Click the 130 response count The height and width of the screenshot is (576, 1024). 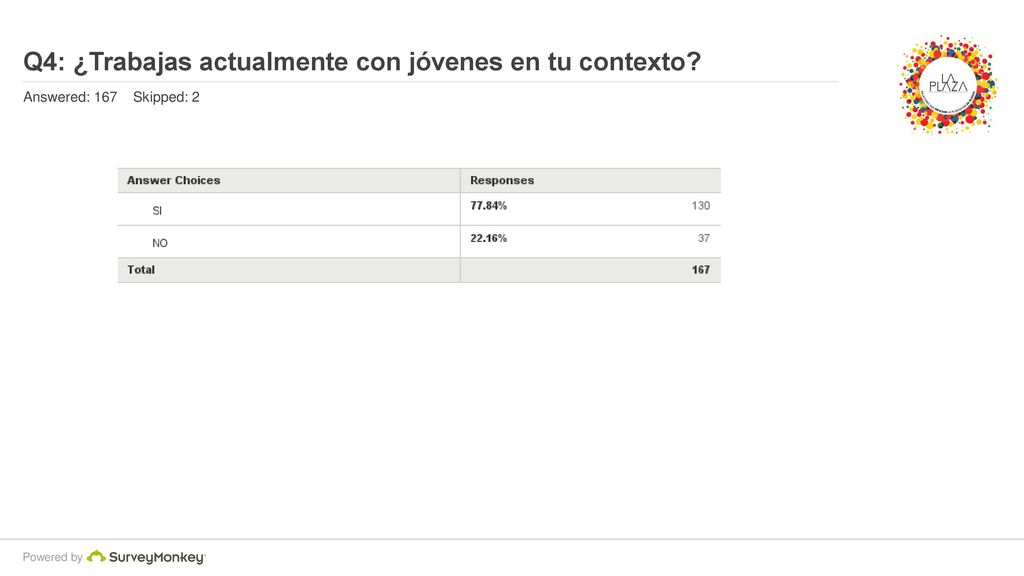[701, 206]
